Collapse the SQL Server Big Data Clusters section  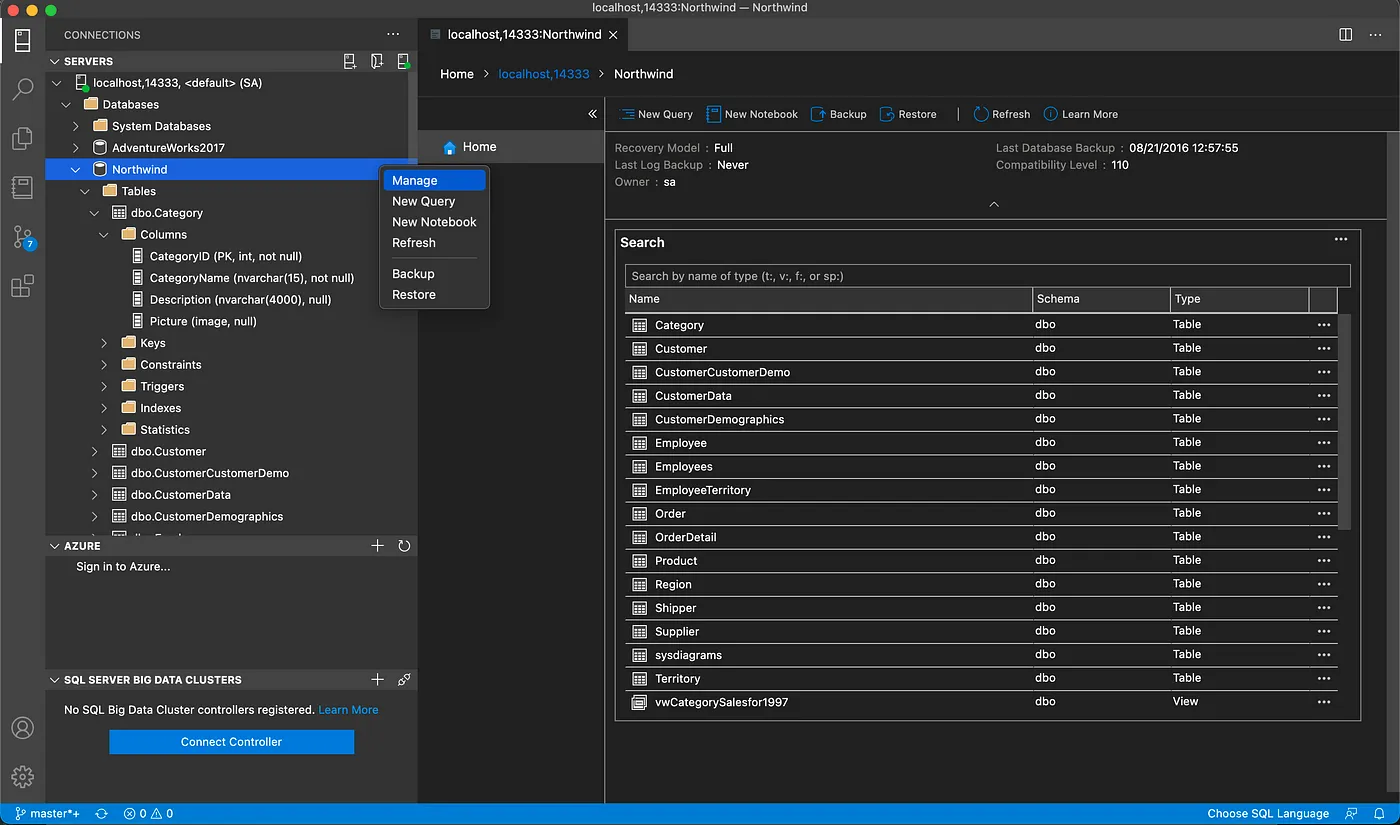click(232, 679)
